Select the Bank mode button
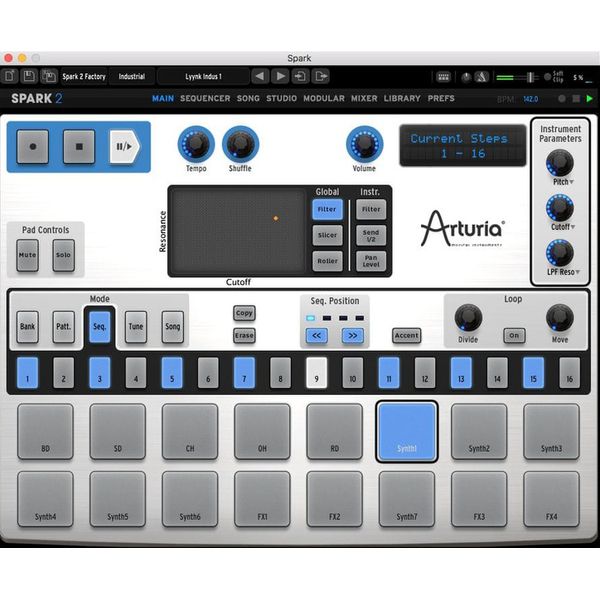 (28, 327)
